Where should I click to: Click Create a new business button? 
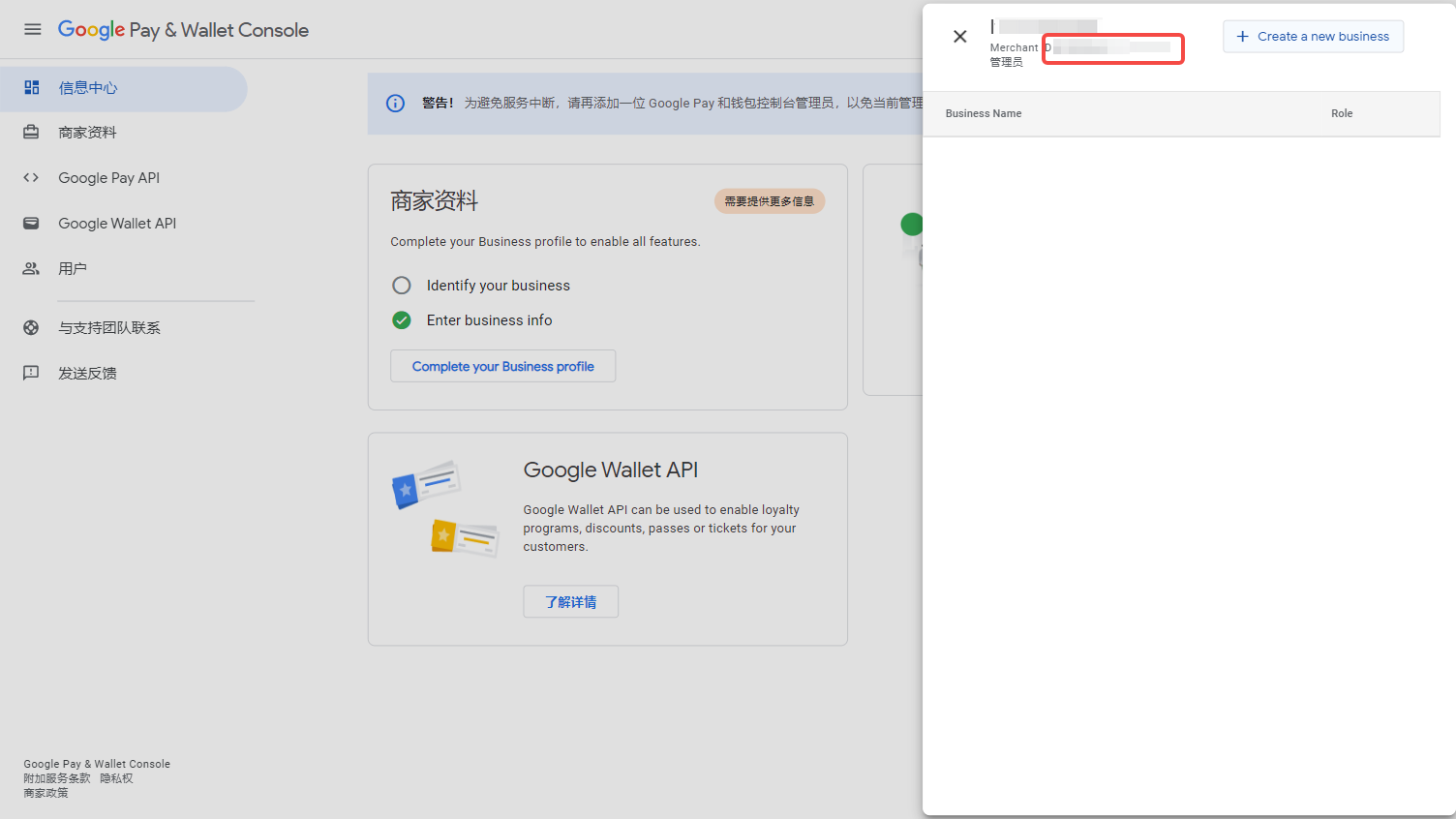1314,37
